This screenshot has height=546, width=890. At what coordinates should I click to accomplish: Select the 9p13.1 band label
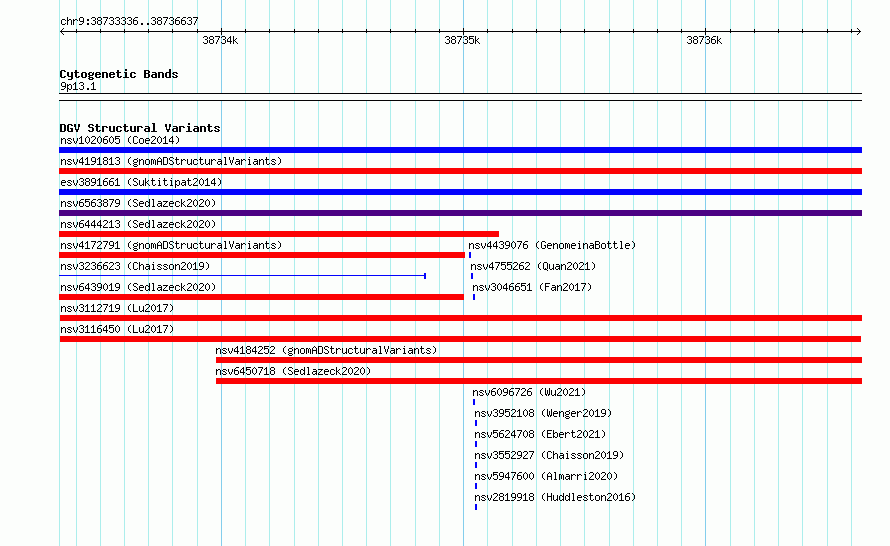click(78, 86)
